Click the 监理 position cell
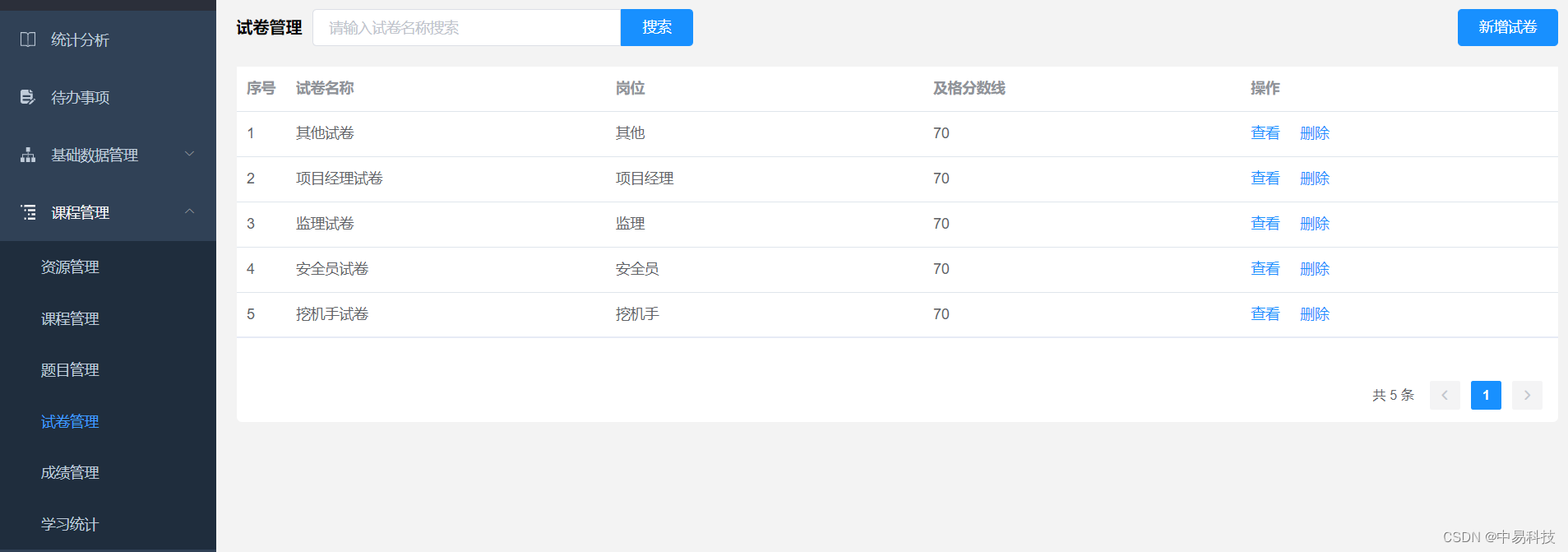Viewport: 1568px width, 552px height. coord(630,224)
